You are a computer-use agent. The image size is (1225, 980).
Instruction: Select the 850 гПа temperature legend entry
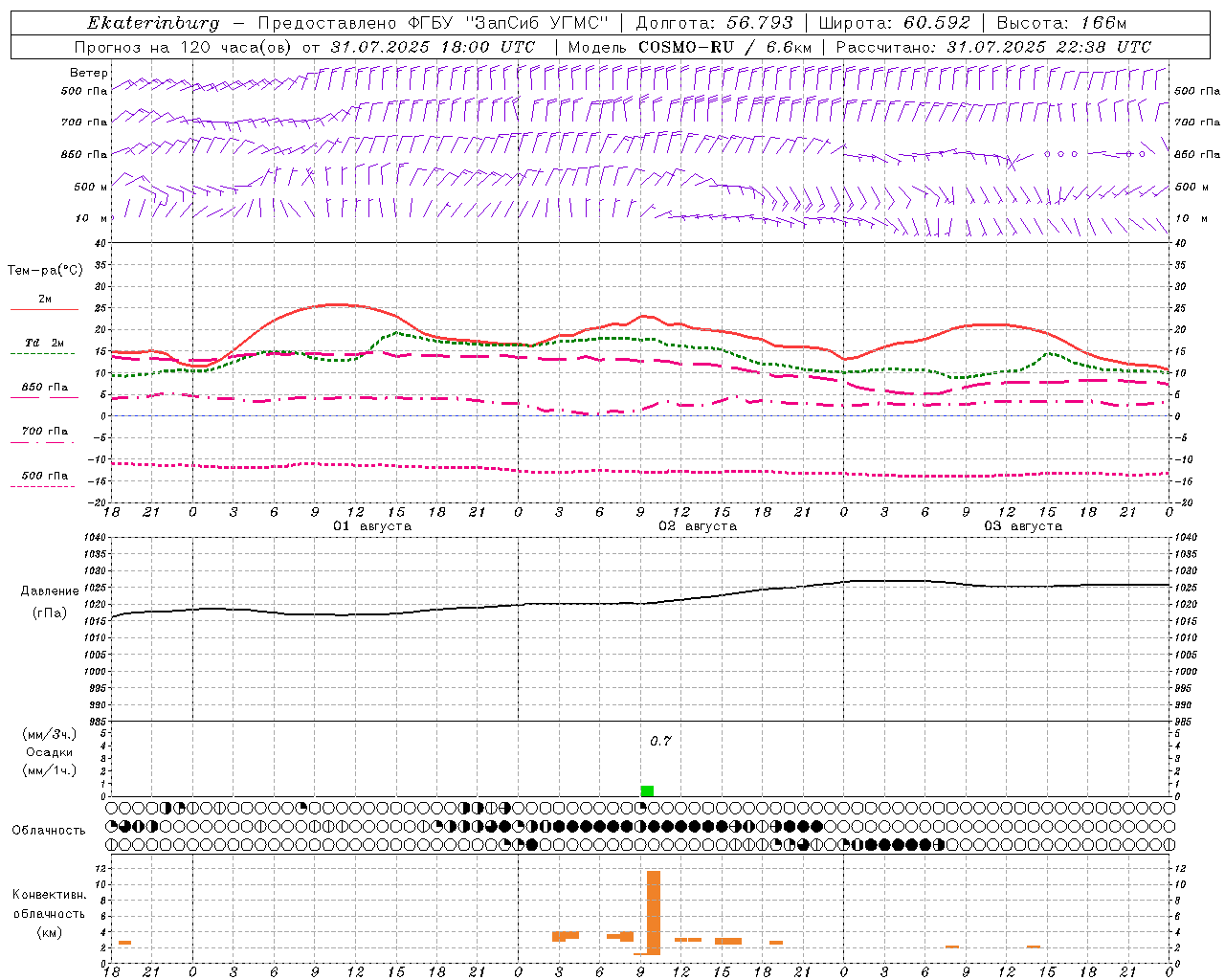(44, 388)
